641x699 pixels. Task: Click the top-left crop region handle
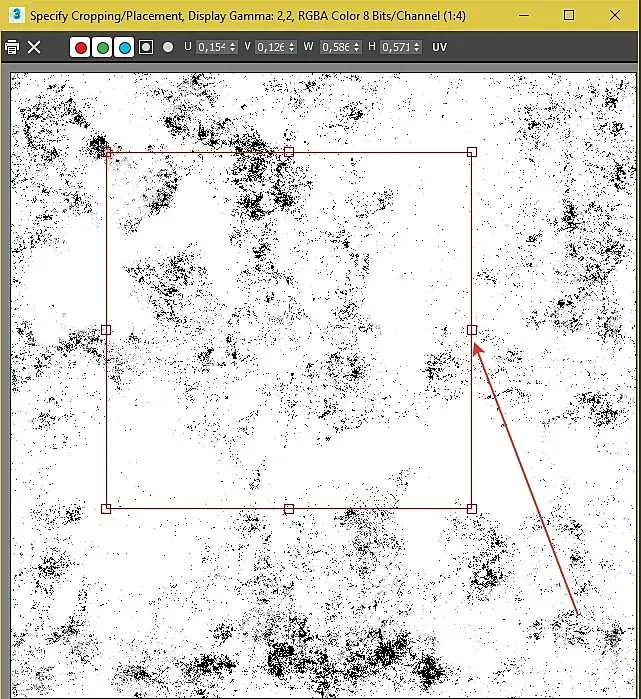[107, 152]
